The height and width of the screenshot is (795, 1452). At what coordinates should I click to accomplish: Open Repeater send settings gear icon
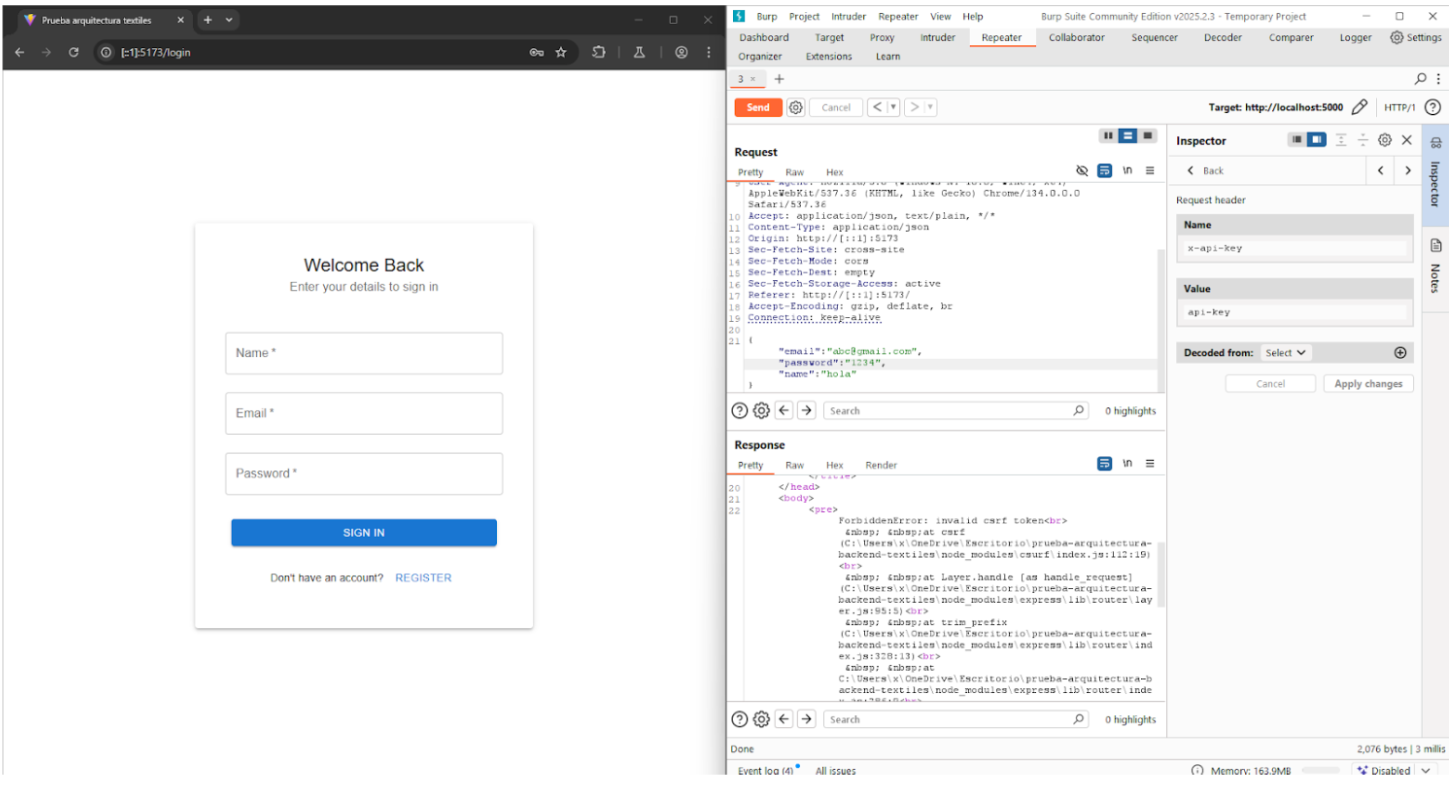[796, 107]
